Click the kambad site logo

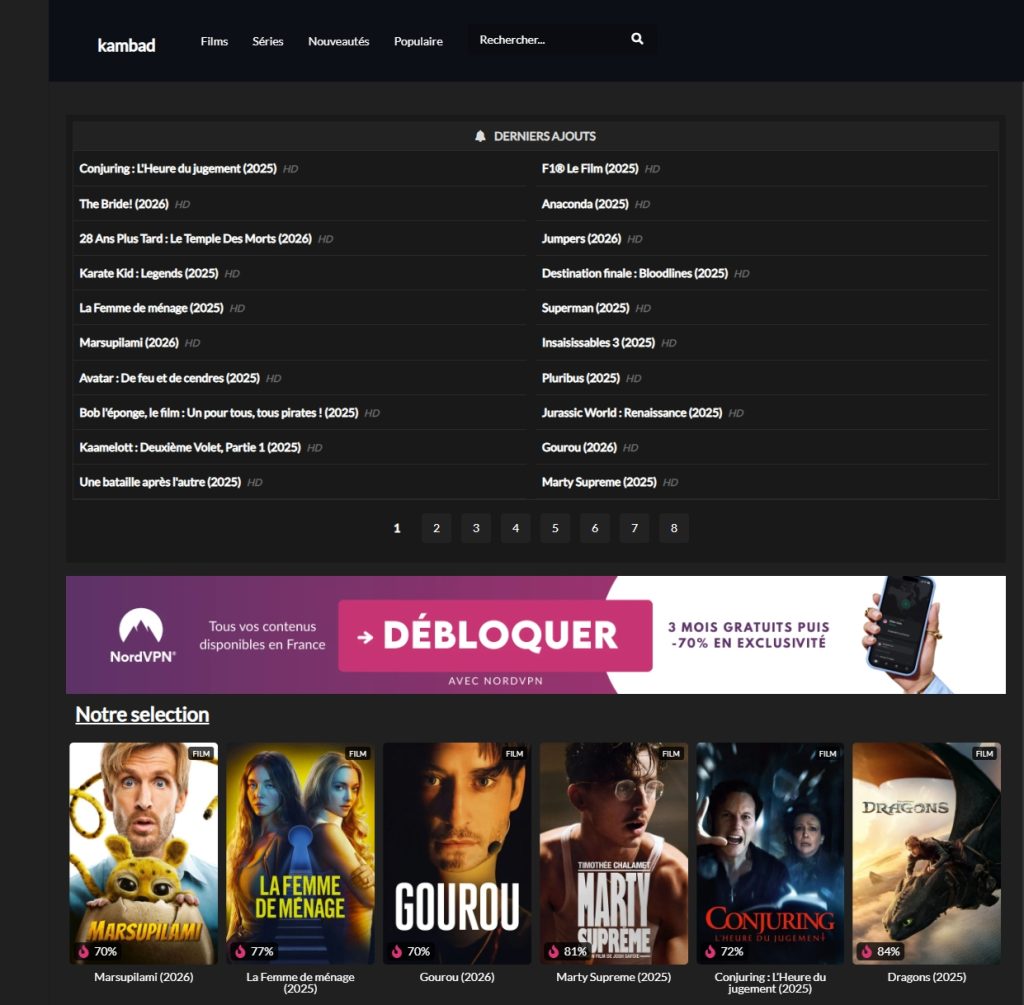127,44
